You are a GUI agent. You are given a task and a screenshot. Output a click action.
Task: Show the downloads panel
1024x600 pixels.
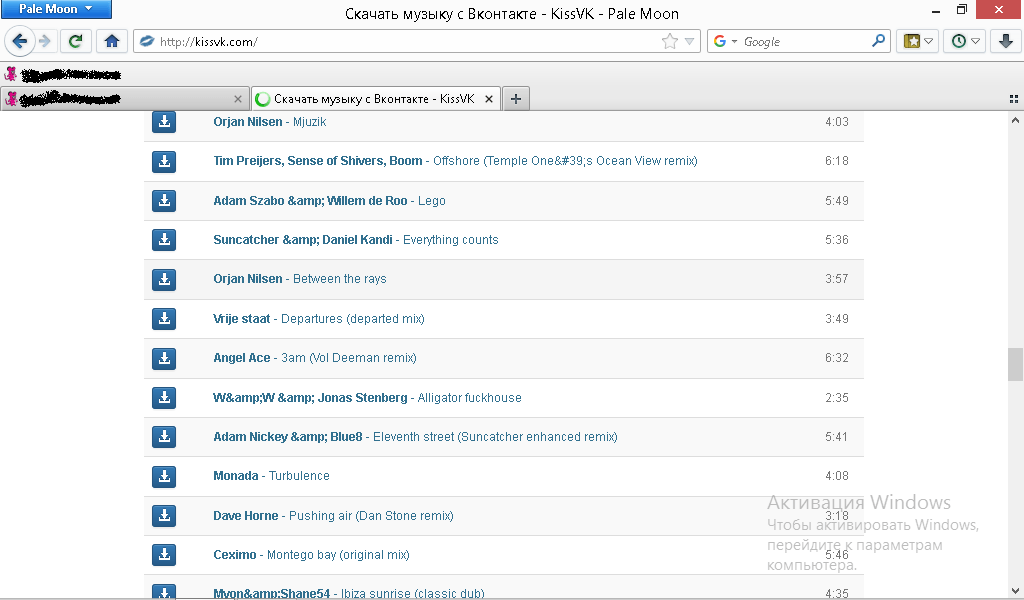[x=1006, y=41]
